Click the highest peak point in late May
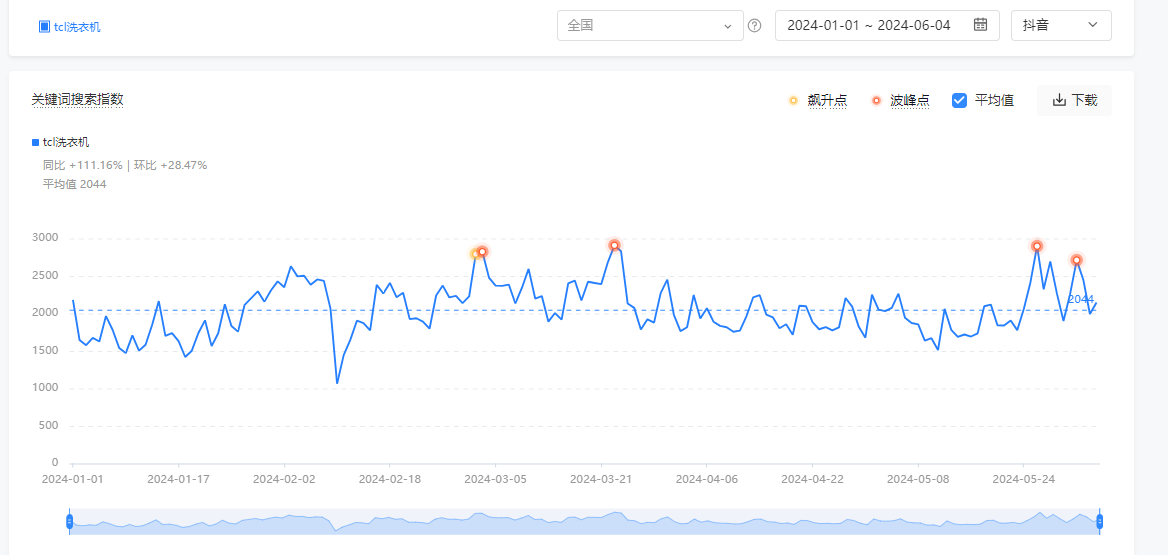This screenshot has height=555, width=1168. [1037, 246]
